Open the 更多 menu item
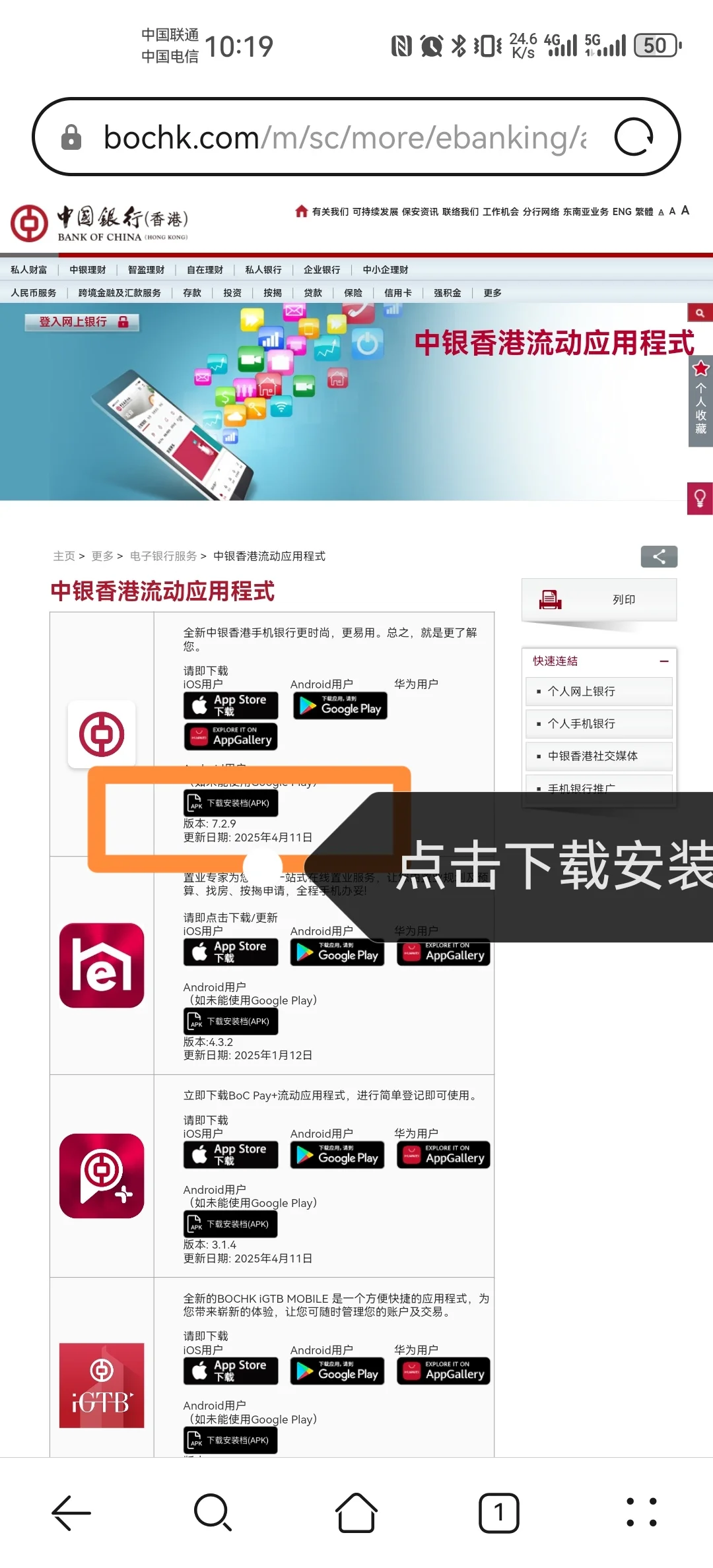713x1568 pixels. [492, 293]
